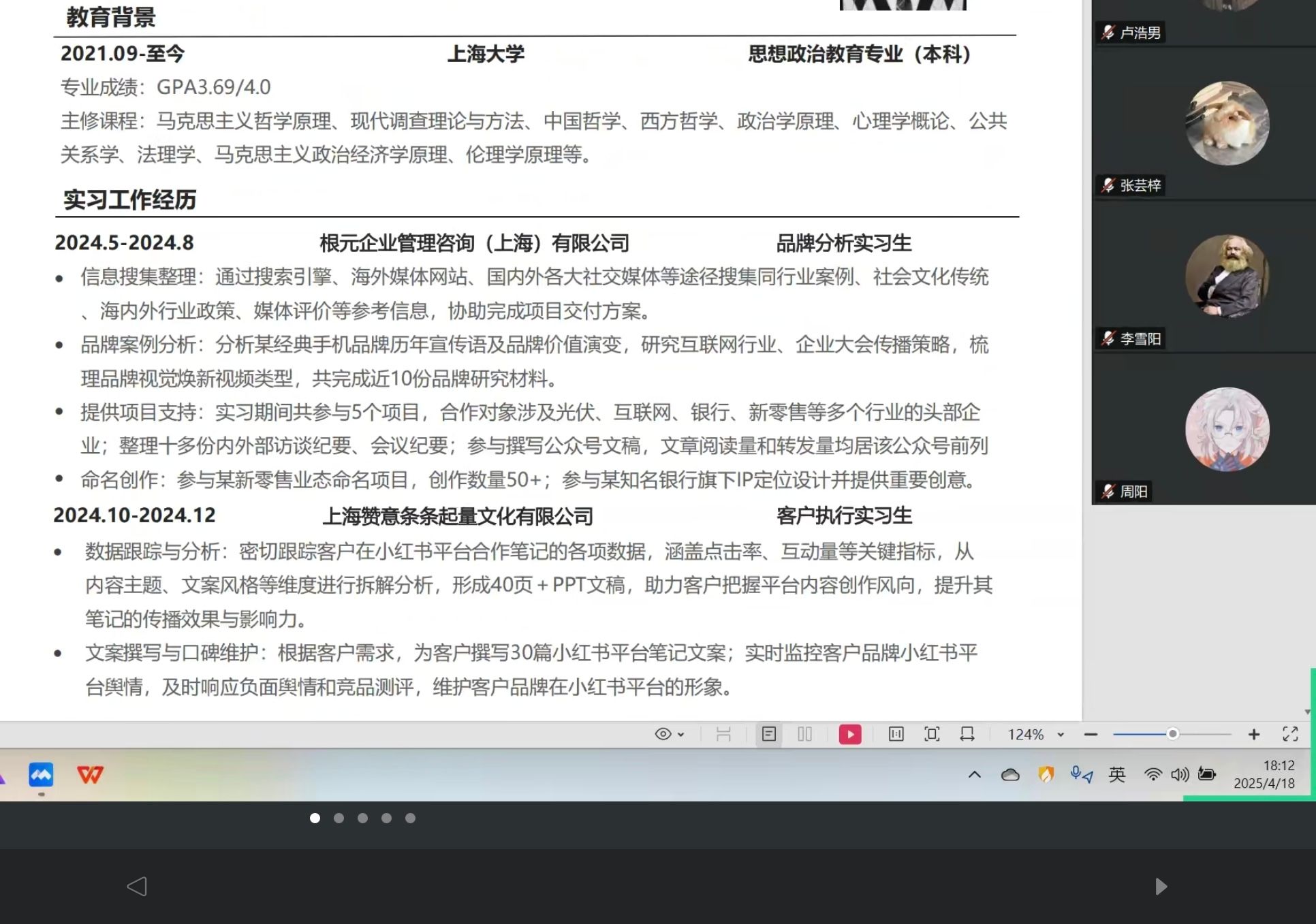1316x924 pixels.
Task: Open WPS Office from the taskbar
Action: (90, 774)
